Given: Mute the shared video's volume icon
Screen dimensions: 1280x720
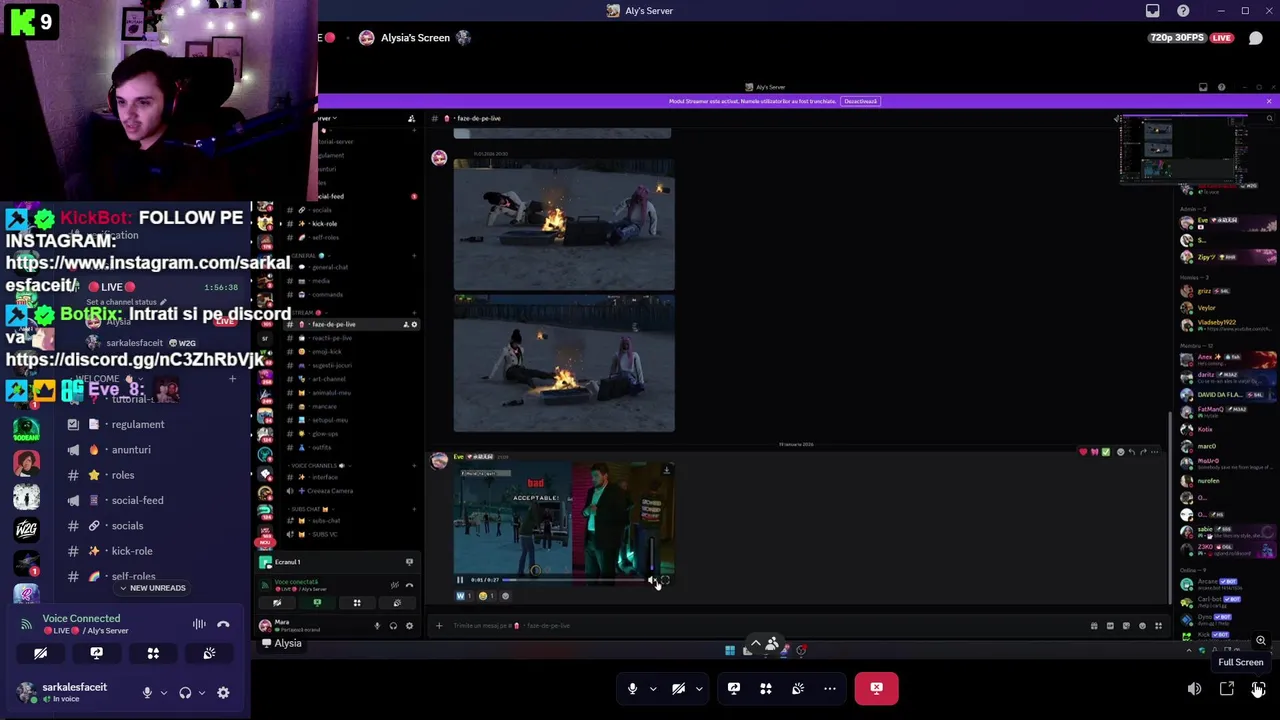Looking at the screenshot, I should [x=652, y=580].
